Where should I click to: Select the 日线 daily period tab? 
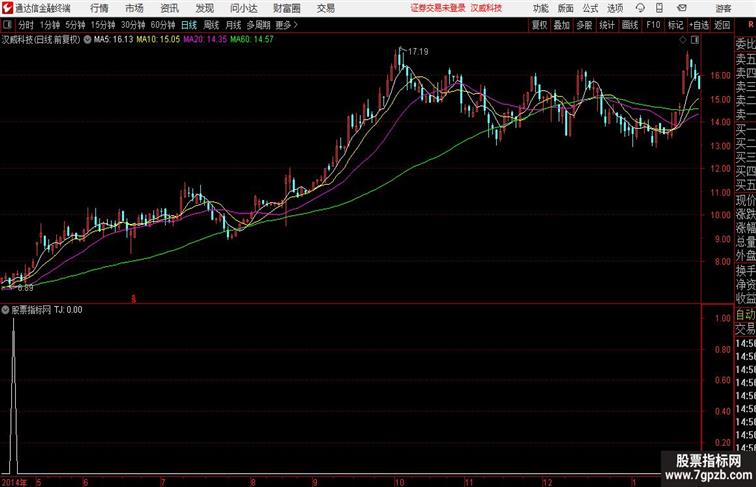(189, 25)
